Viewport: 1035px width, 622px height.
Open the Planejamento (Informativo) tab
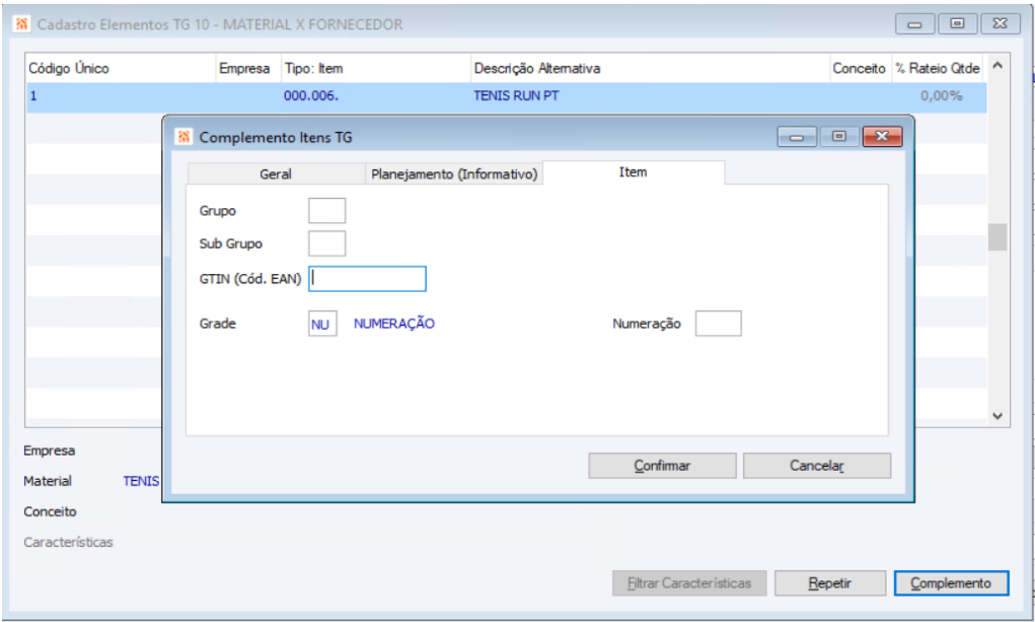(454, 174)
